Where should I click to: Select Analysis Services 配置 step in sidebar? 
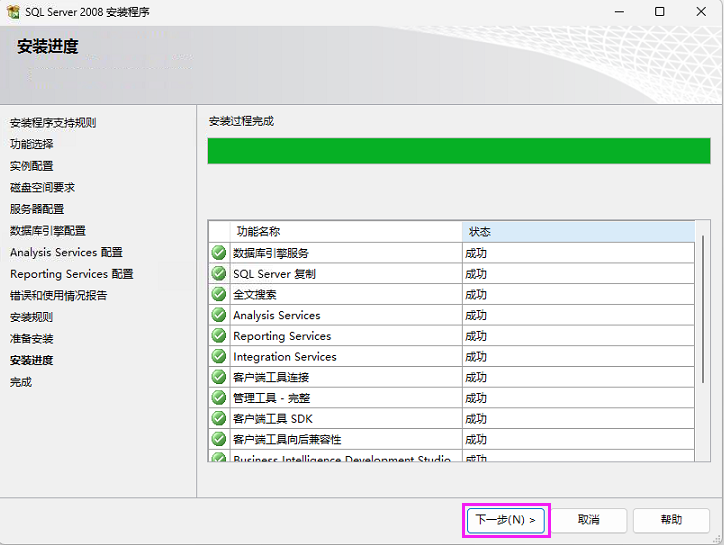66,252
